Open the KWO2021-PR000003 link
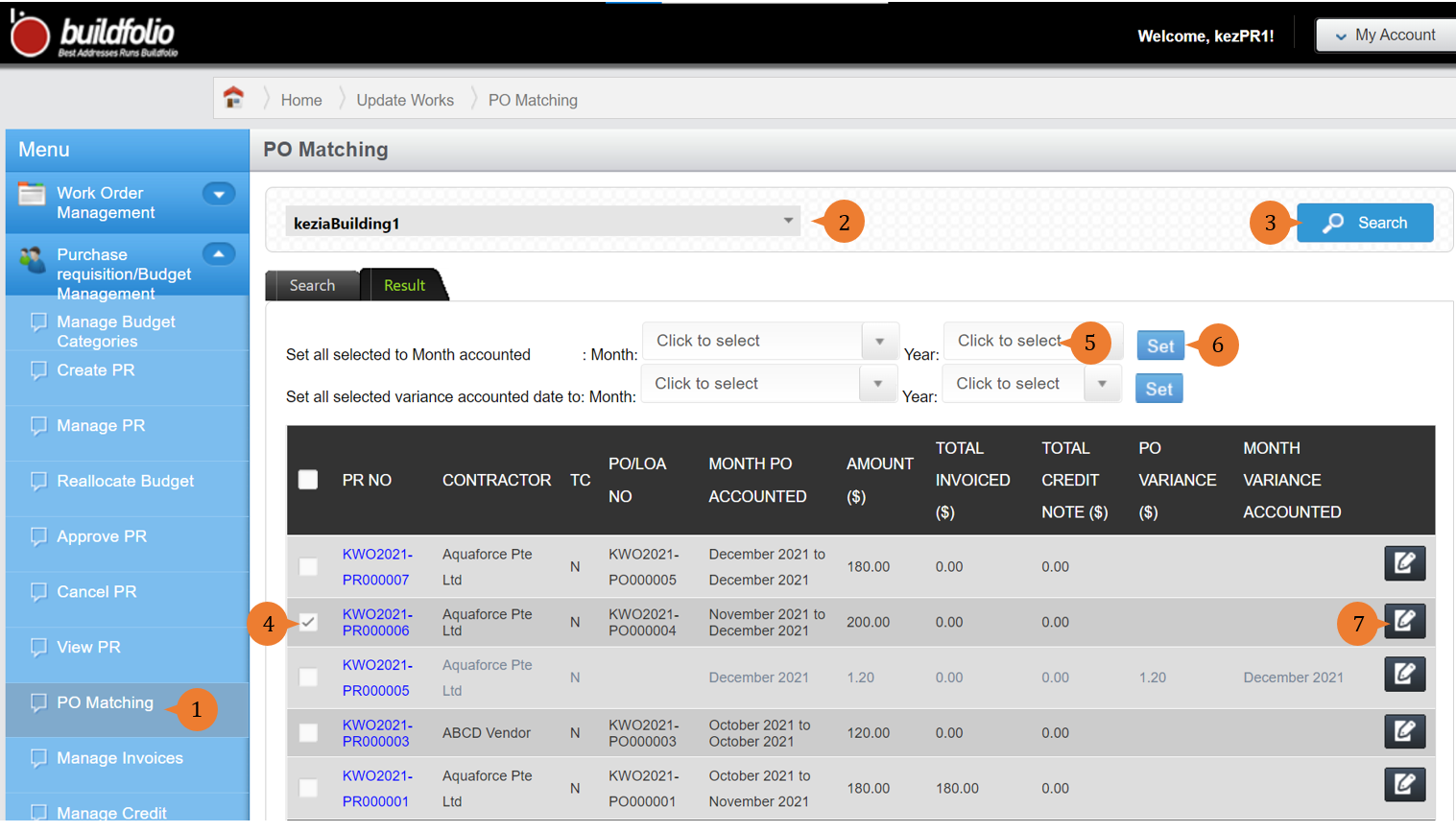Screen dimensions: 1456x832 coord(377,733)
